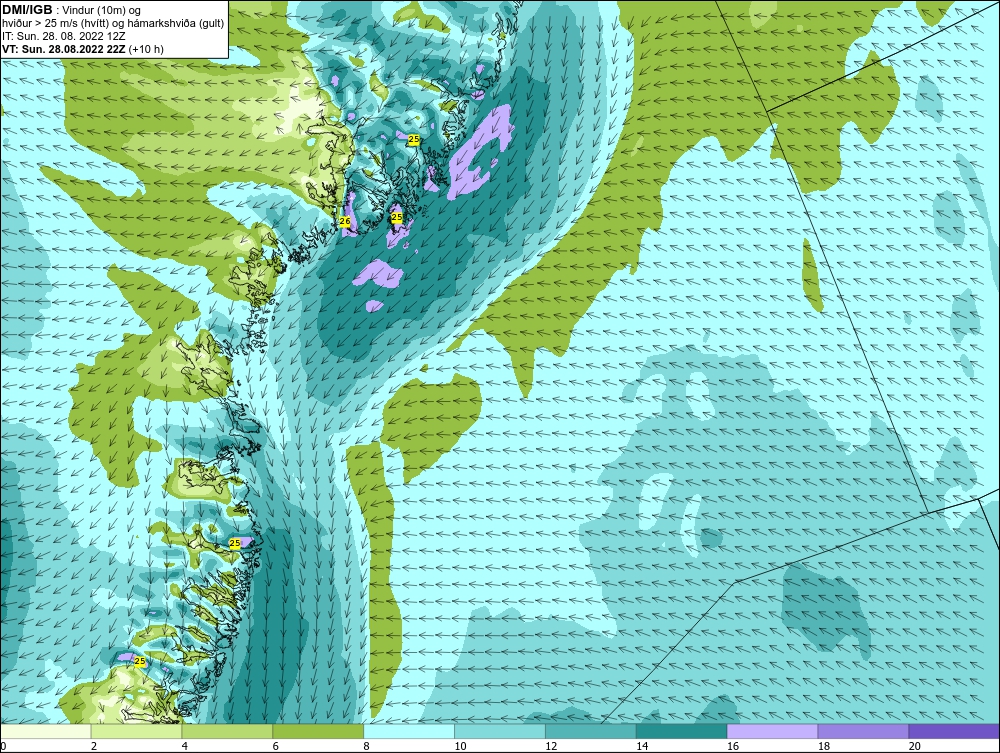Viewport: 1000px width, 753px height.
Task: Click the title text "DMI/IGB : Vindur (10m) og"
Action: pyautogui.click(x=71, y=10)
